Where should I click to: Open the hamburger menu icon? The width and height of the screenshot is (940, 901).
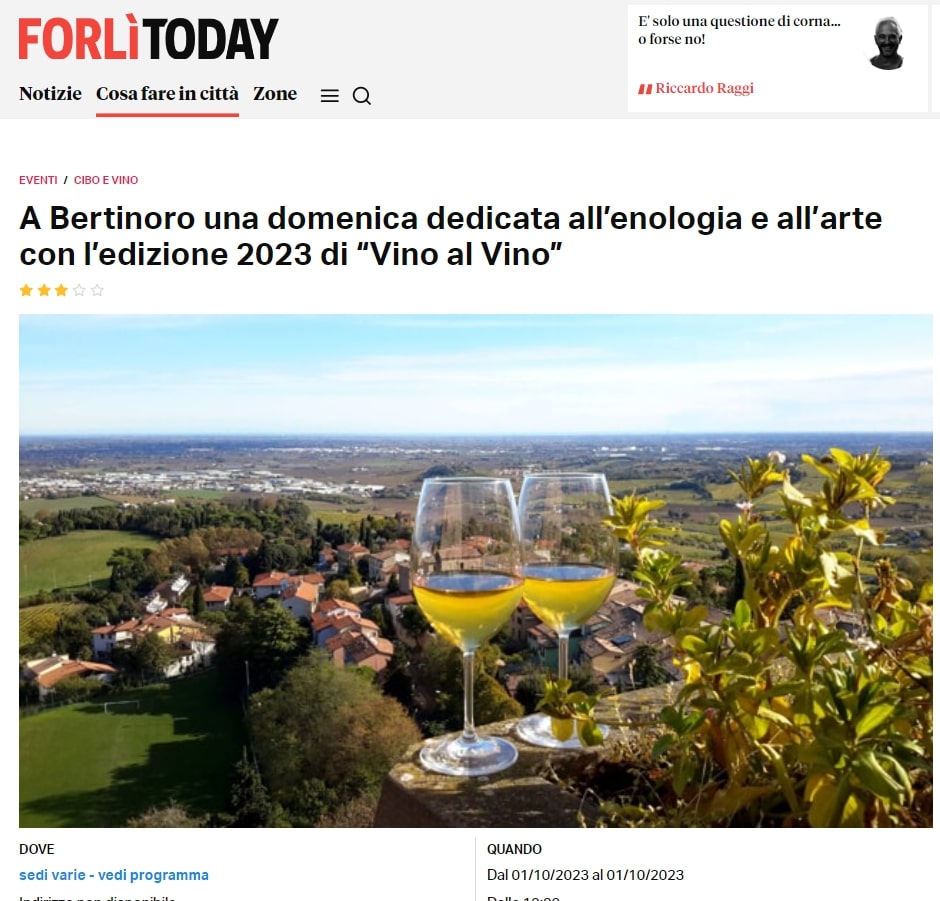click(x=330, y=96)
